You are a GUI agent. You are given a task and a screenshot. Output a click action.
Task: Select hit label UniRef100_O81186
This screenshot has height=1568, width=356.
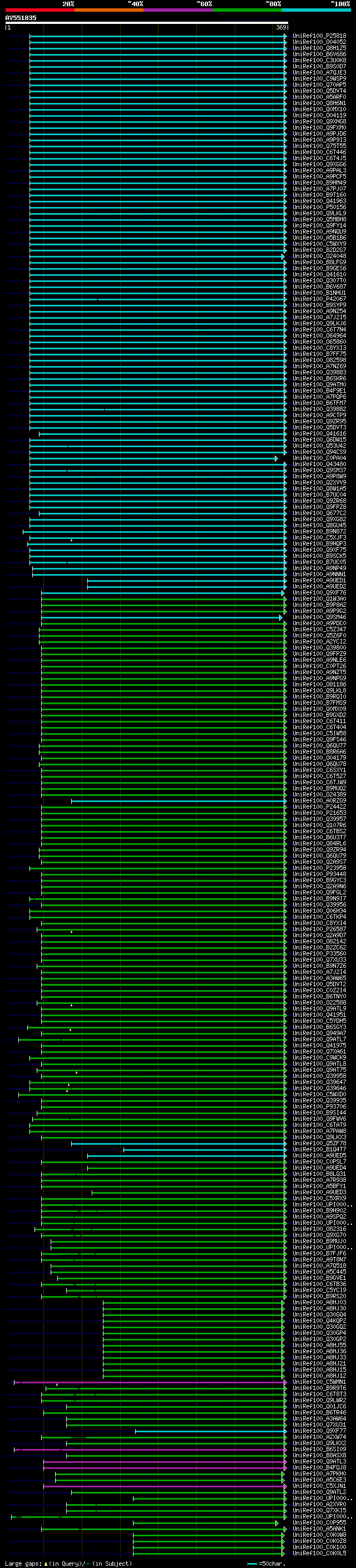319,685
